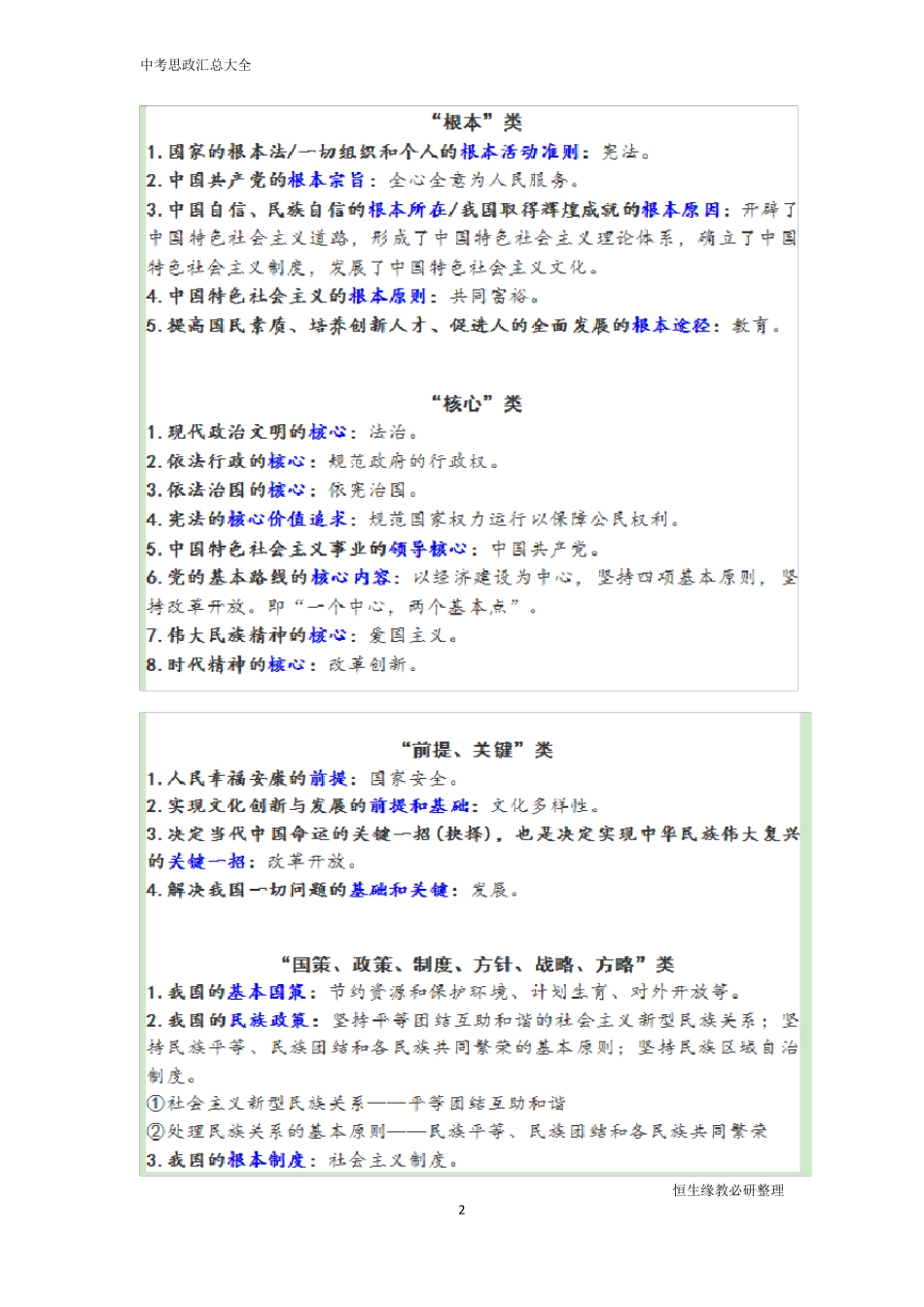Image resolution: width=924 pixels, height=1307 pixels.
Task: Click the heading “国策、政策、制度、方针、战略、方略”类
Action: 477,965
